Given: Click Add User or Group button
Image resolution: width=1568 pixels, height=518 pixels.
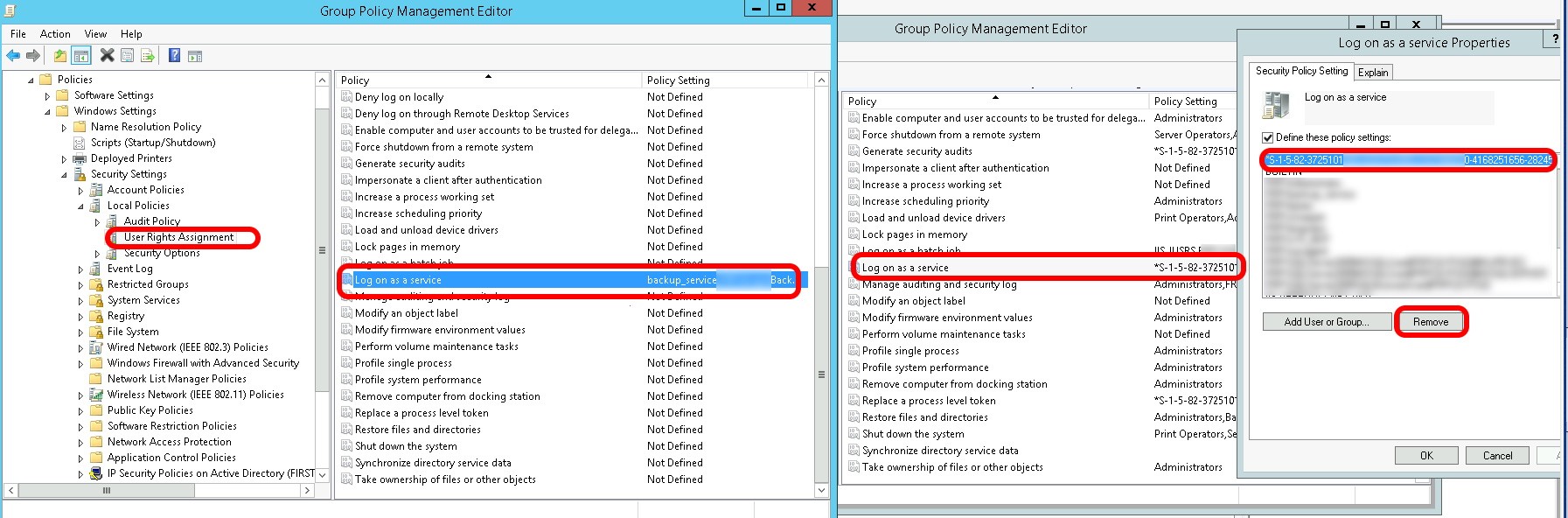Looking at the screenshot, I should [1328, 322].
